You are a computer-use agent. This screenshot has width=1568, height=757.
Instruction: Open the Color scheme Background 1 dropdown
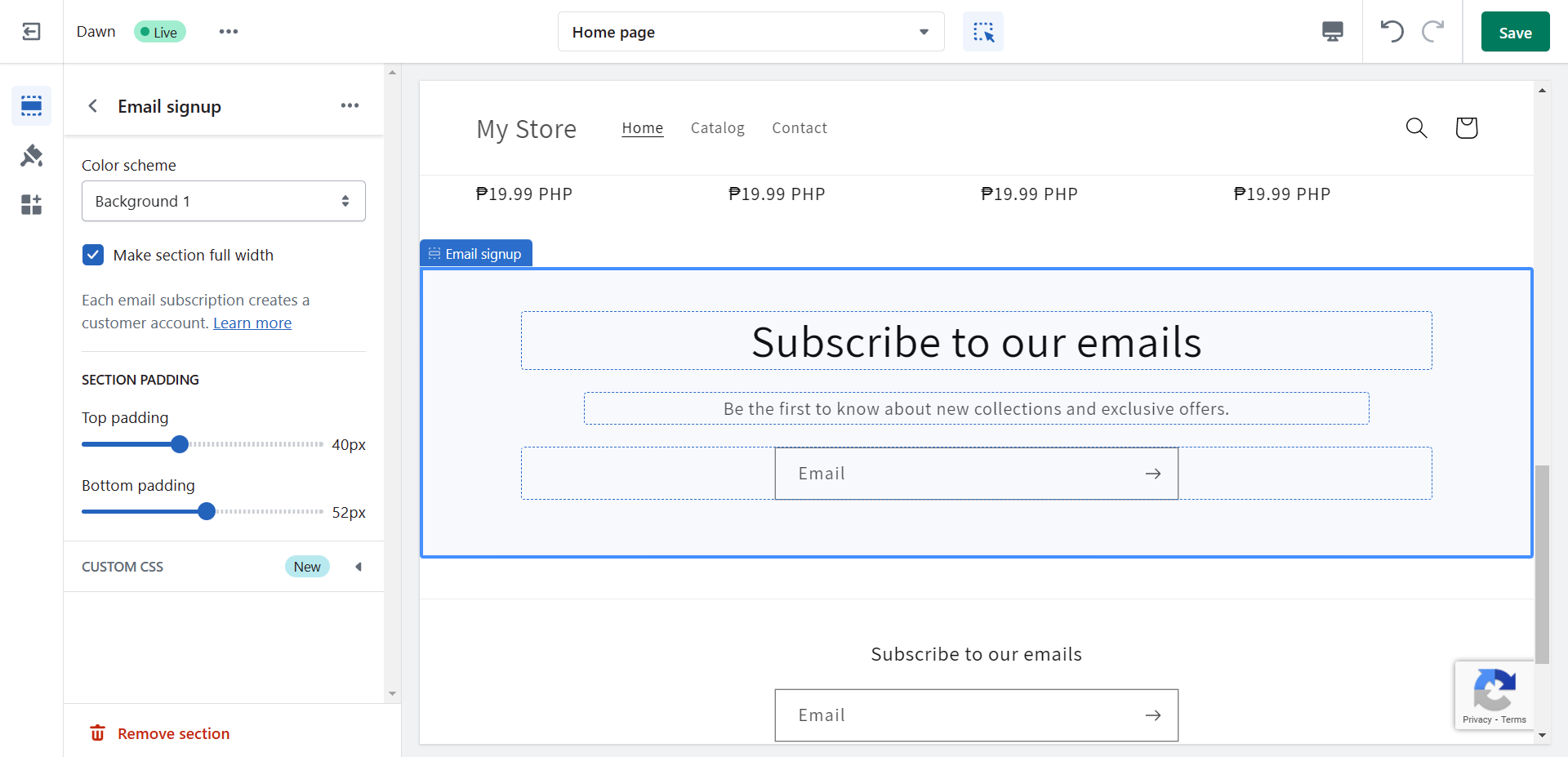224,201
